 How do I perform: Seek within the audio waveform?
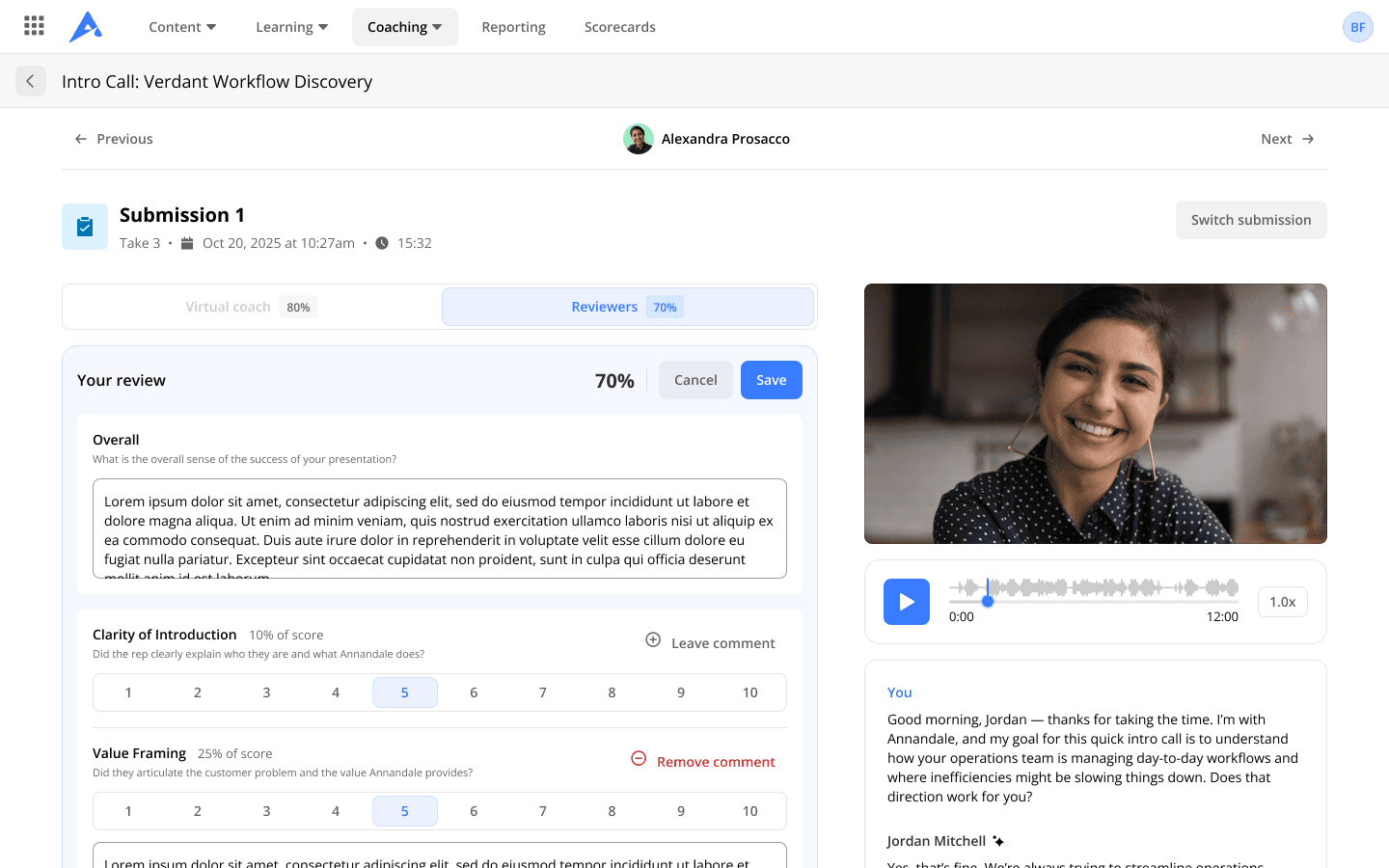(x=1094, y=587)
